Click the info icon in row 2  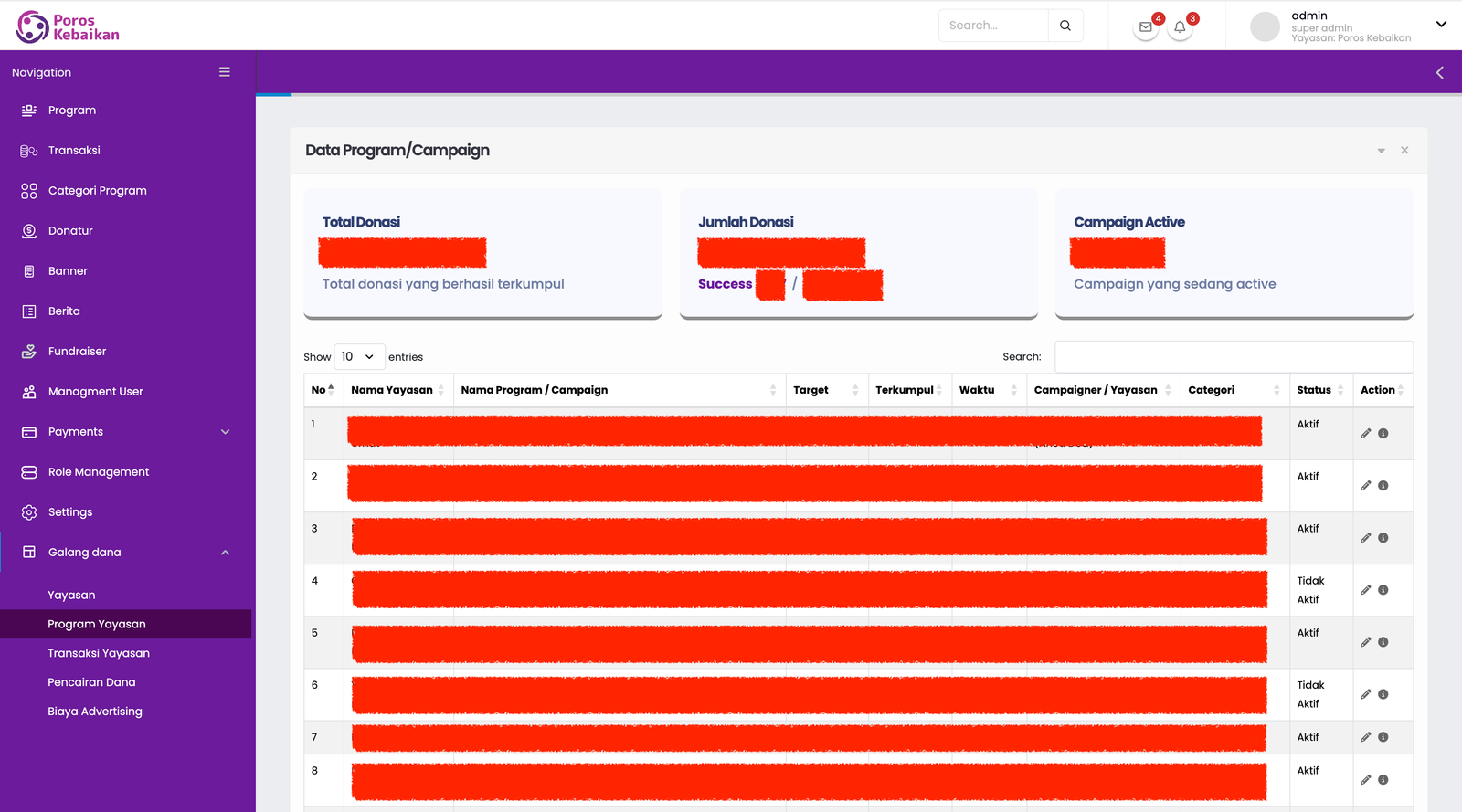[1383, 486]
